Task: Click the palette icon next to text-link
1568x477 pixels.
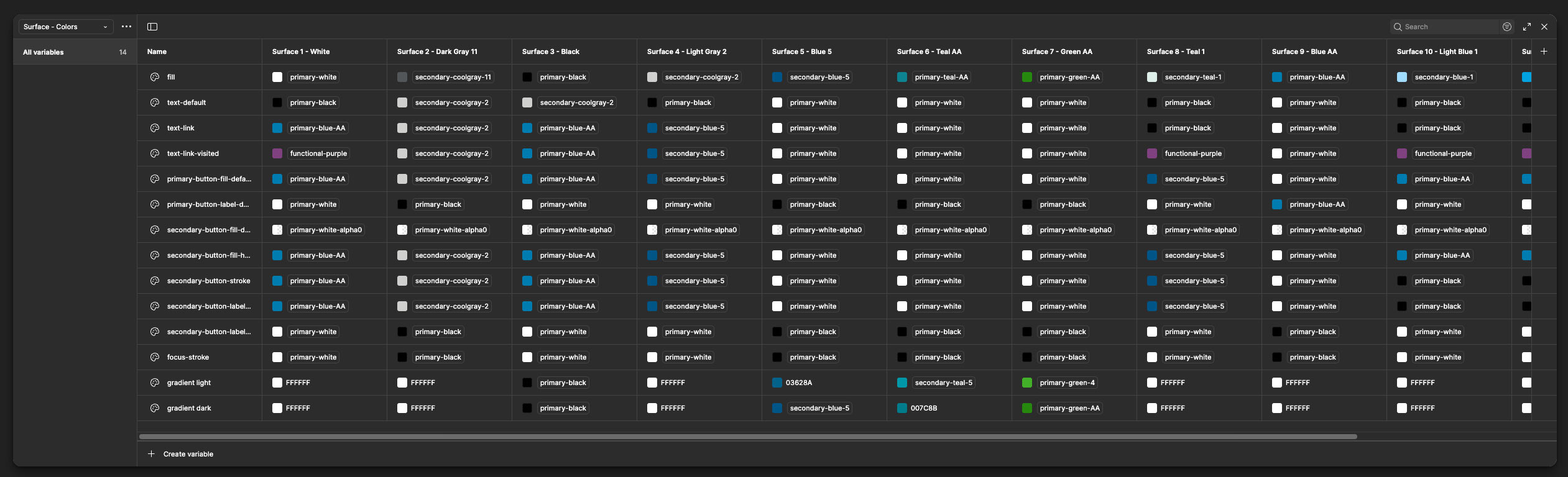Action: [155, 128]
